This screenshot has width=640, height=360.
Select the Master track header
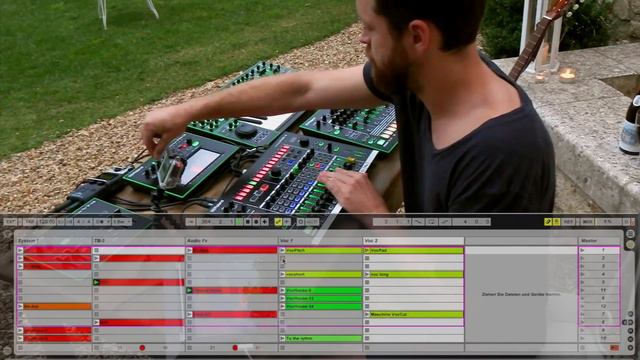600,241
